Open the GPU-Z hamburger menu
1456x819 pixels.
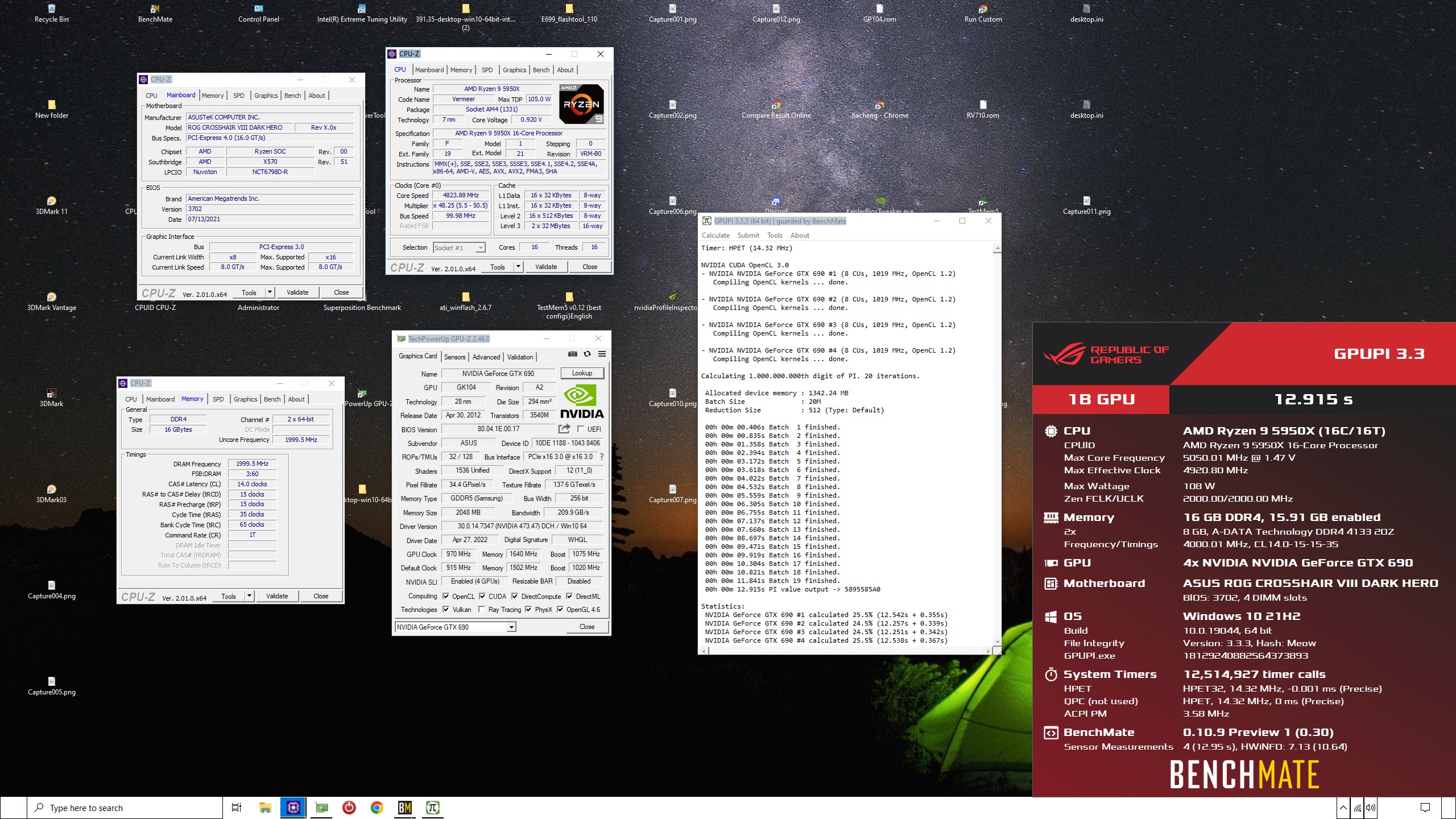[602, 354]
